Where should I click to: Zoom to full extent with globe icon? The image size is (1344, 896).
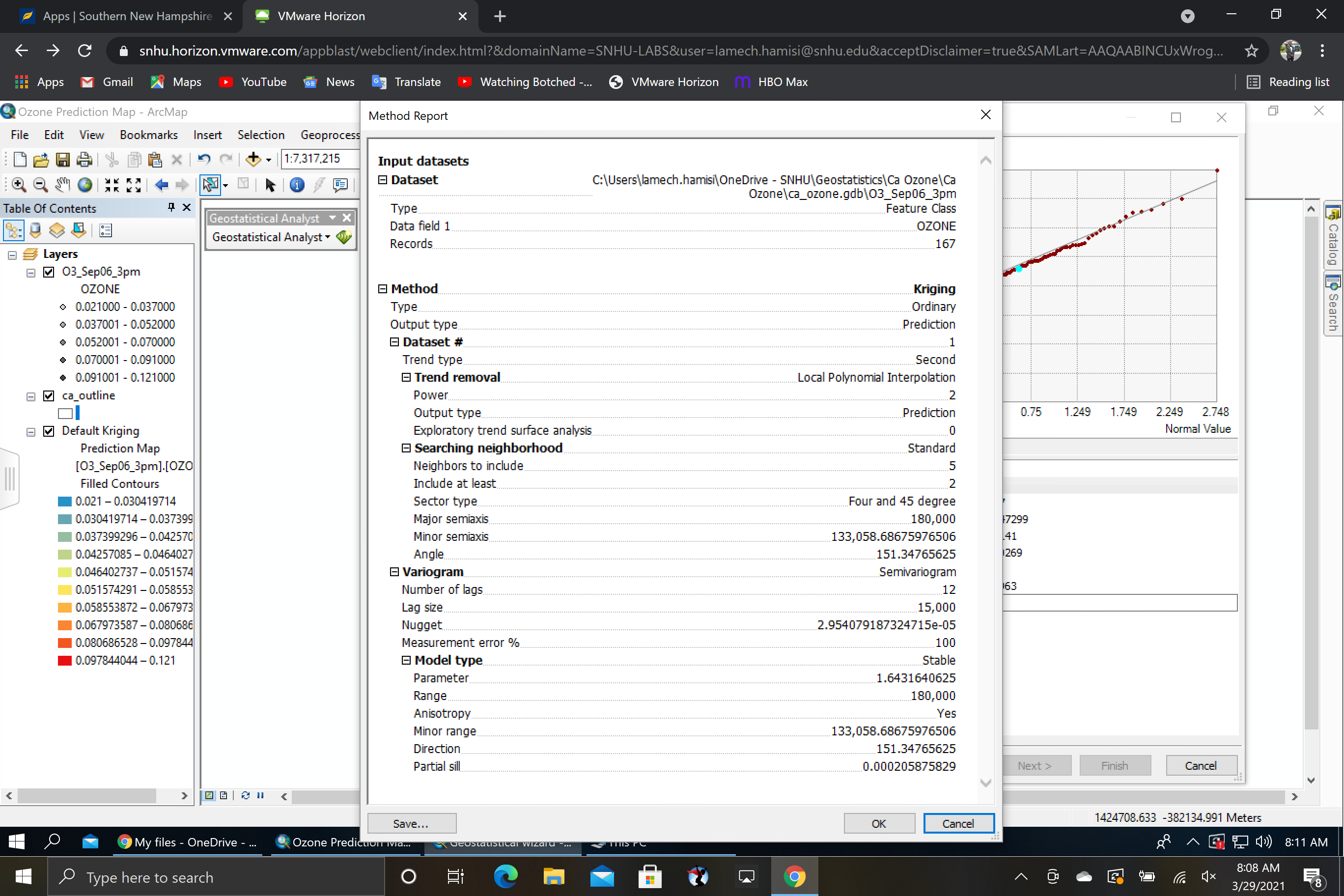(84, 185)
